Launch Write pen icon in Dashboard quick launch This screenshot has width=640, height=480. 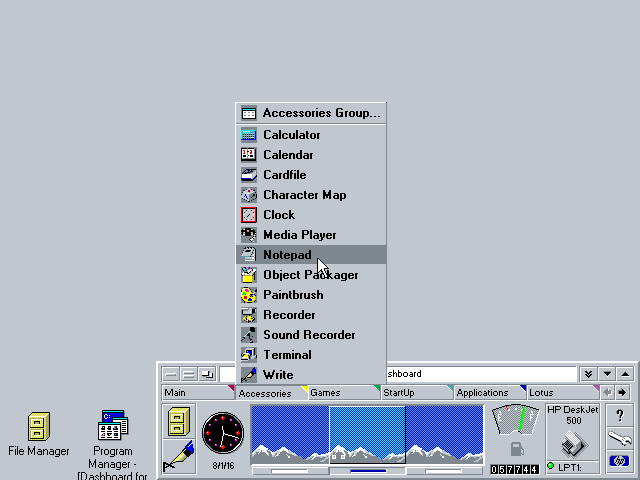pos(179,456)
